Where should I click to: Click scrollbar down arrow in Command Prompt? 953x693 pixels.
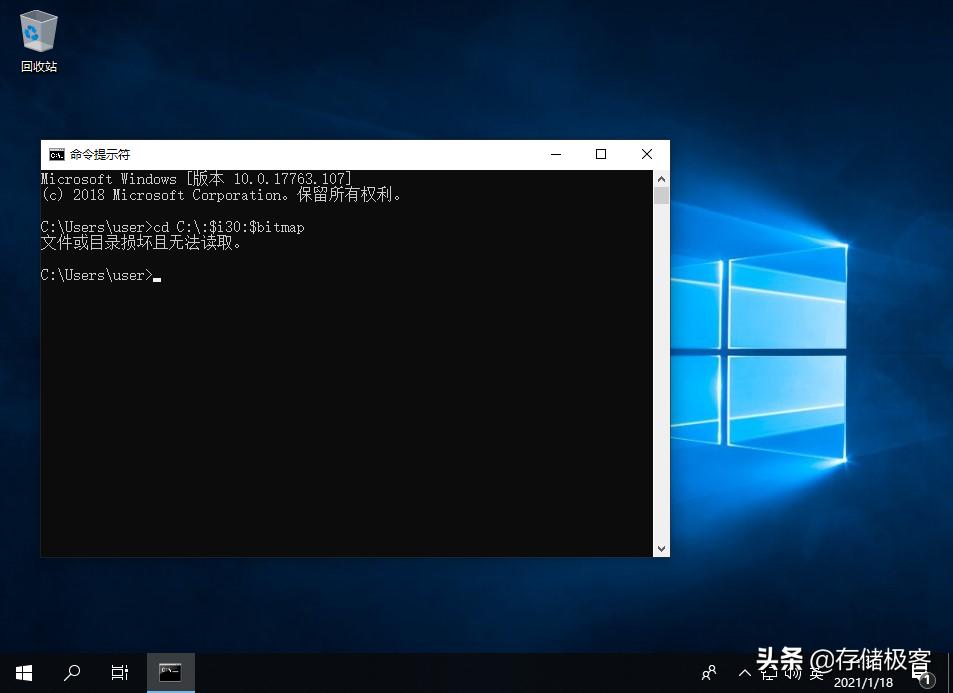click(x=661, y=548)
